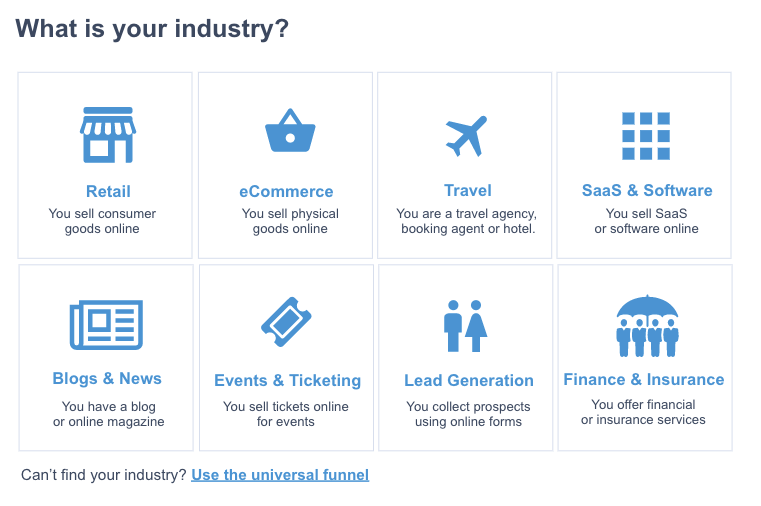Select the Events & Ticketing title
This screenshot has height=506, width=761.
click(287, 380)
